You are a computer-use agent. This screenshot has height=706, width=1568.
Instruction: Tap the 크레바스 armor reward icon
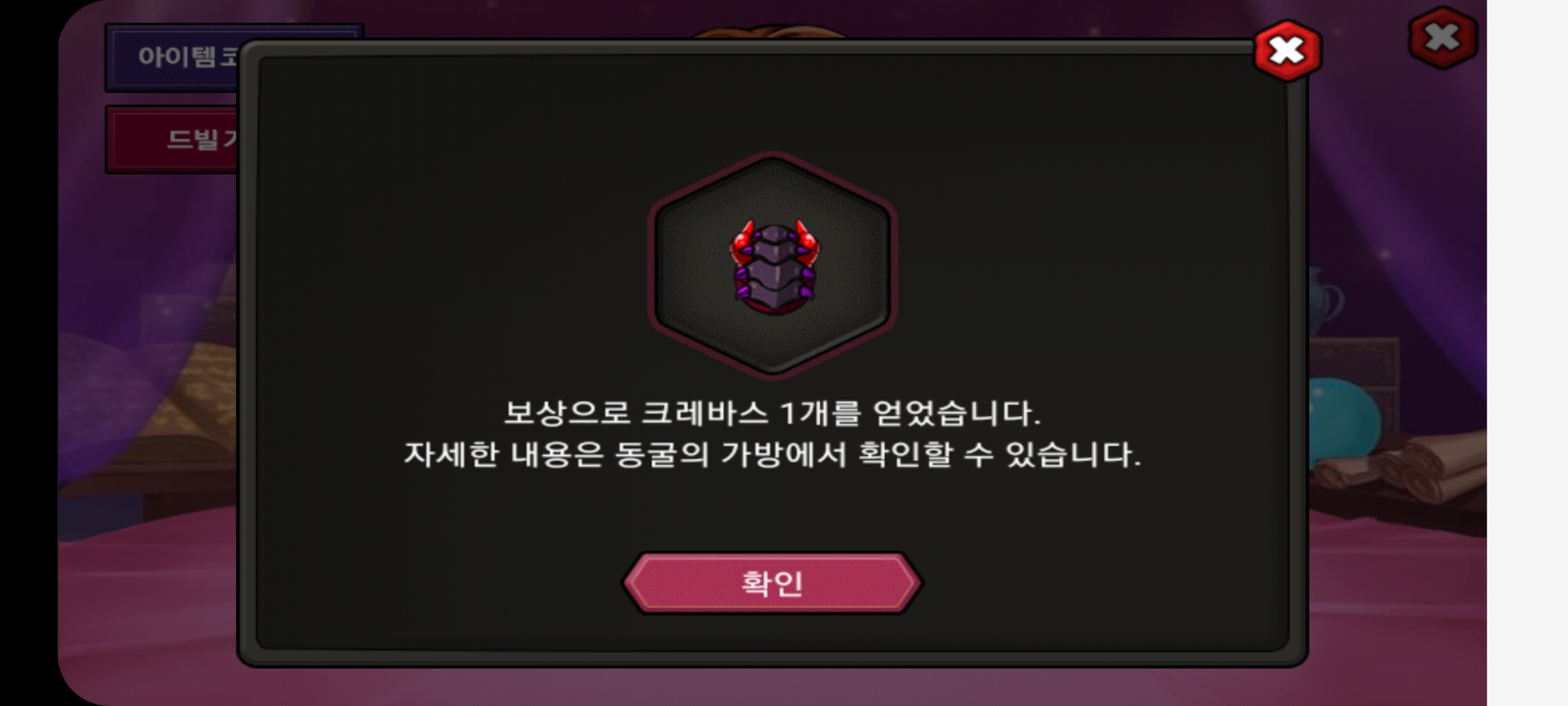click(774, 268)
